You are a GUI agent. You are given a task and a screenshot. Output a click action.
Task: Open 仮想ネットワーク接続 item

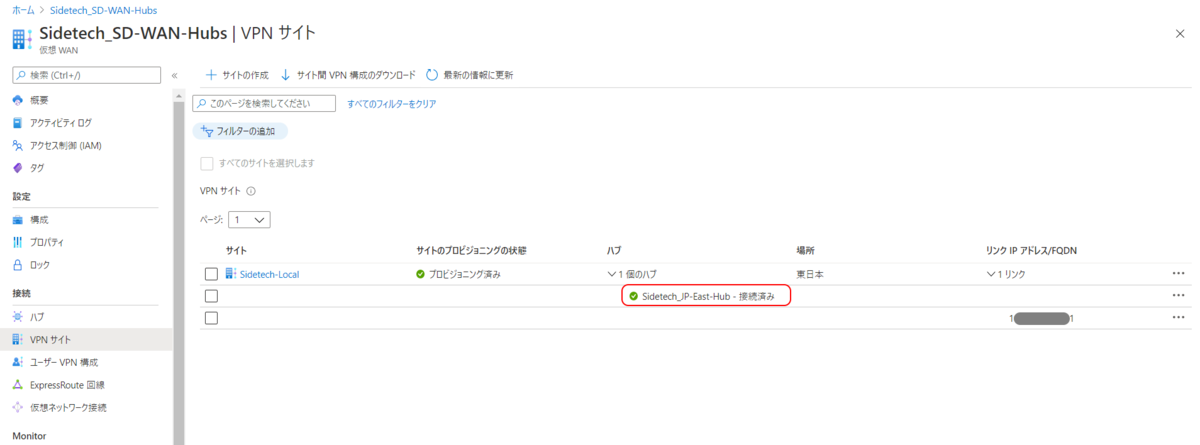point(68,408)
